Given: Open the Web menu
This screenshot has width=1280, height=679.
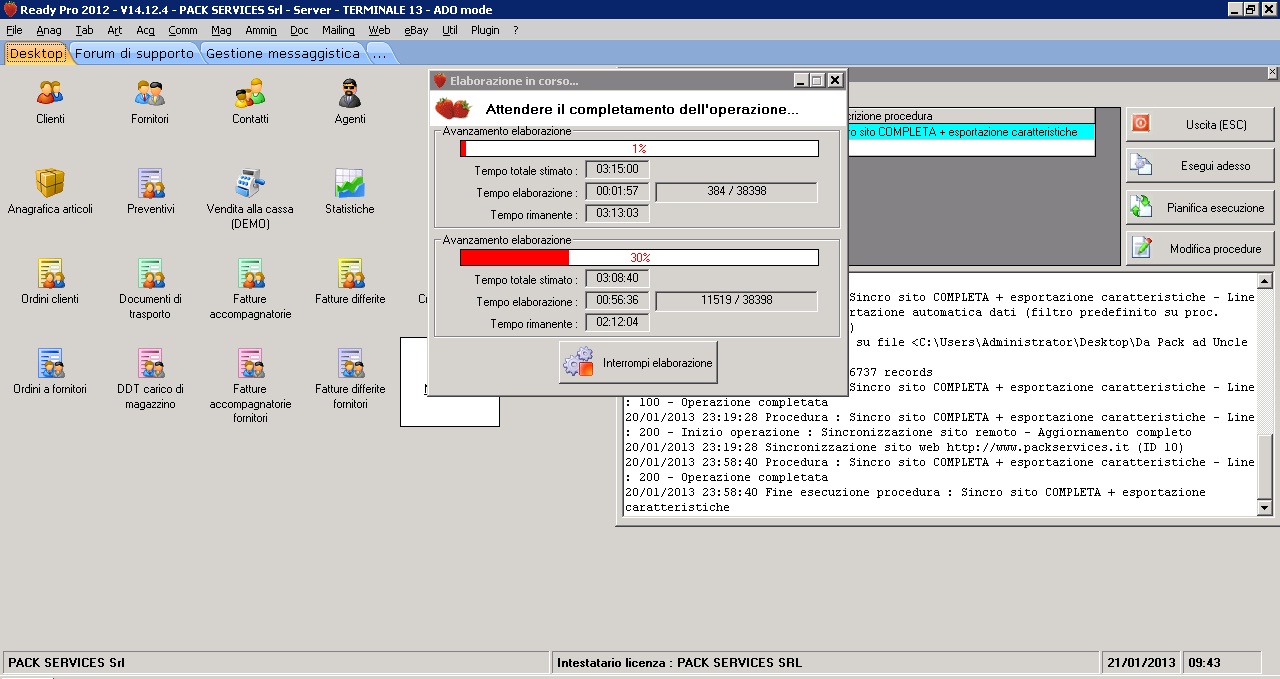Looking at the screenshot, I should tap(379, 30).
